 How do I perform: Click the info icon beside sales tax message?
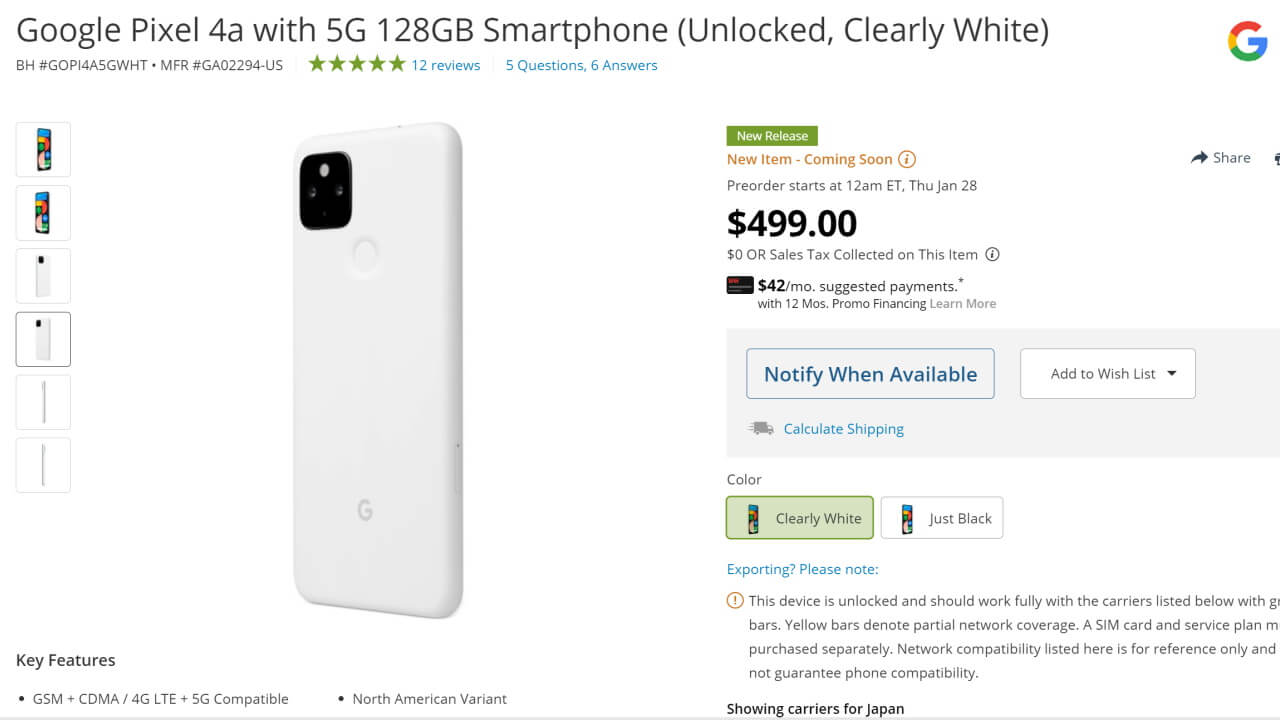(x=992, y=254)
